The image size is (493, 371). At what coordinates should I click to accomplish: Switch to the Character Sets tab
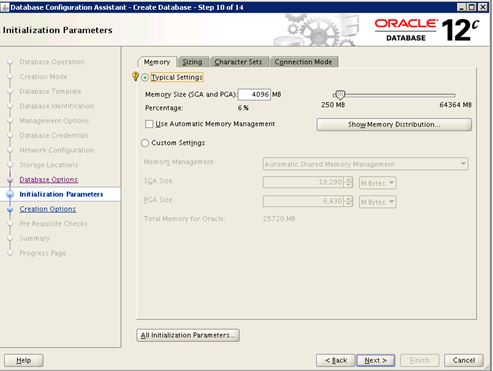pos(238,62)
